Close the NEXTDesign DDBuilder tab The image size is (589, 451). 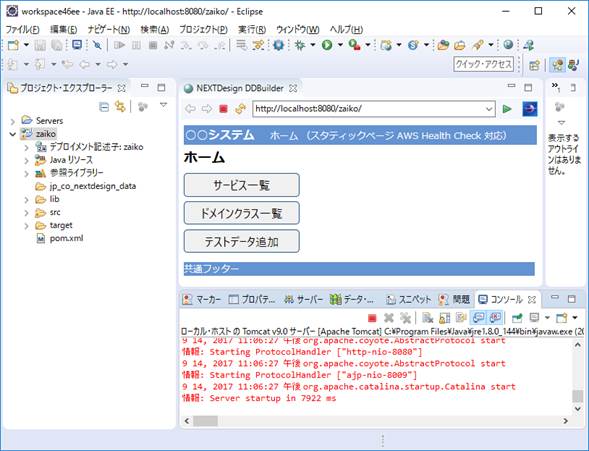point(293,89)
